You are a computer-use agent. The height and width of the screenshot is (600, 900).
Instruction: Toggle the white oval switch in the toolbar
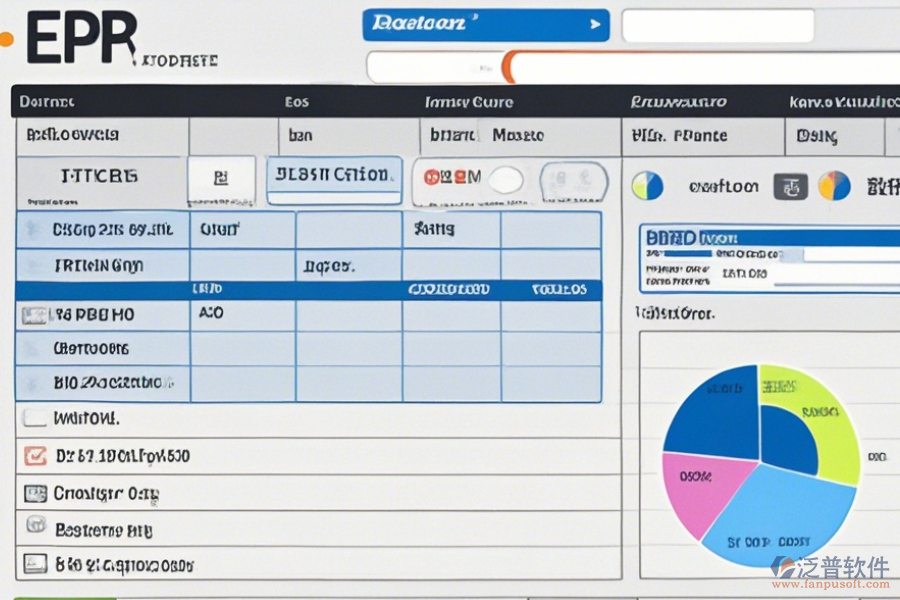506,180
